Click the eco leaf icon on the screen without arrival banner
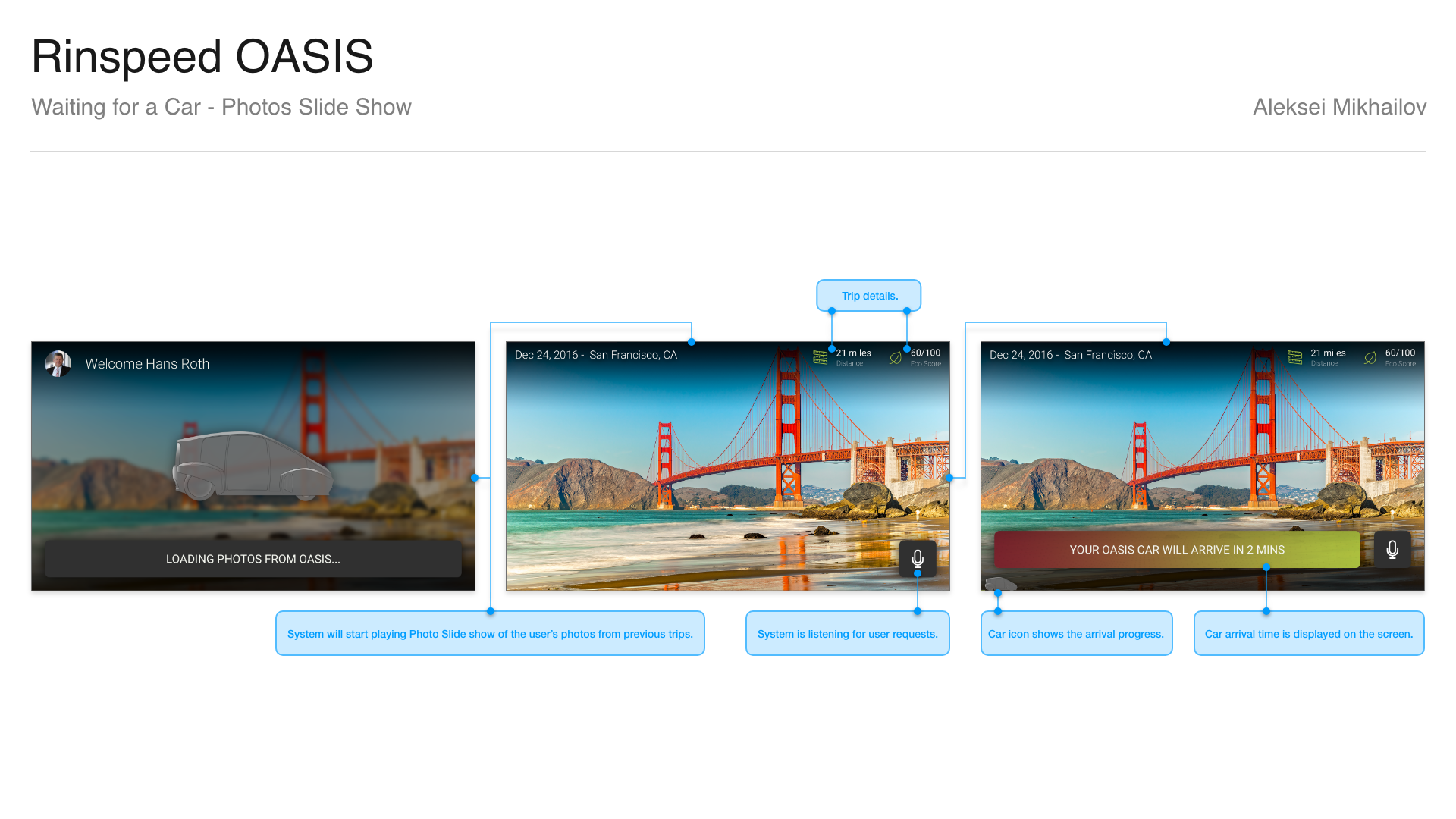This screenshot has height=819, width=1456. (x=896, y=357)
